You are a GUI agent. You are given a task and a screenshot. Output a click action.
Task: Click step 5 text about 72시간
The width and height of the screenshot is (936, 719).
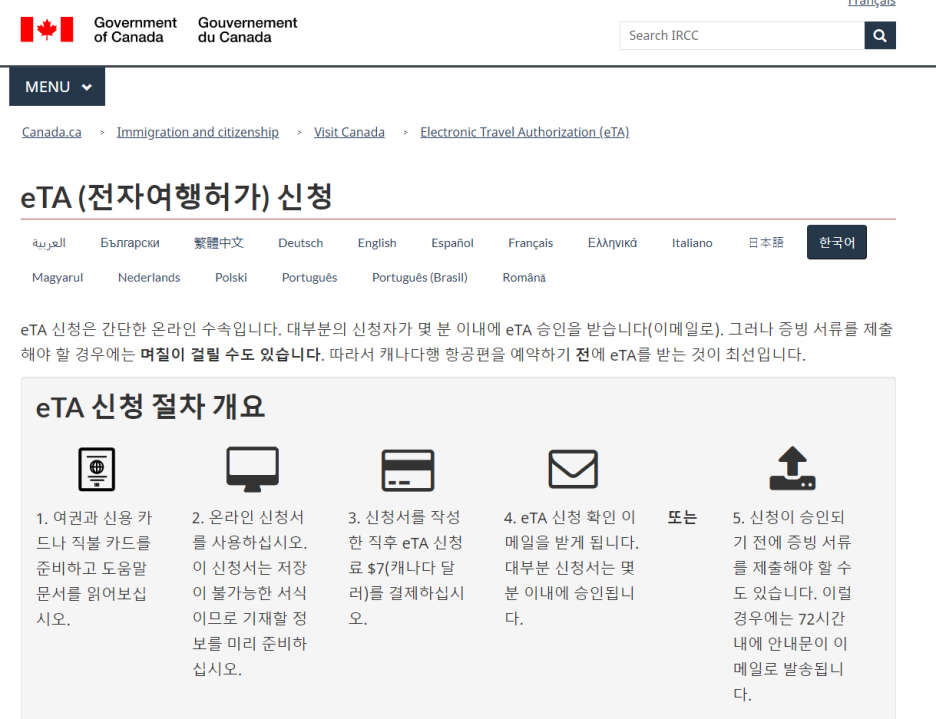(x=792, y=606)
